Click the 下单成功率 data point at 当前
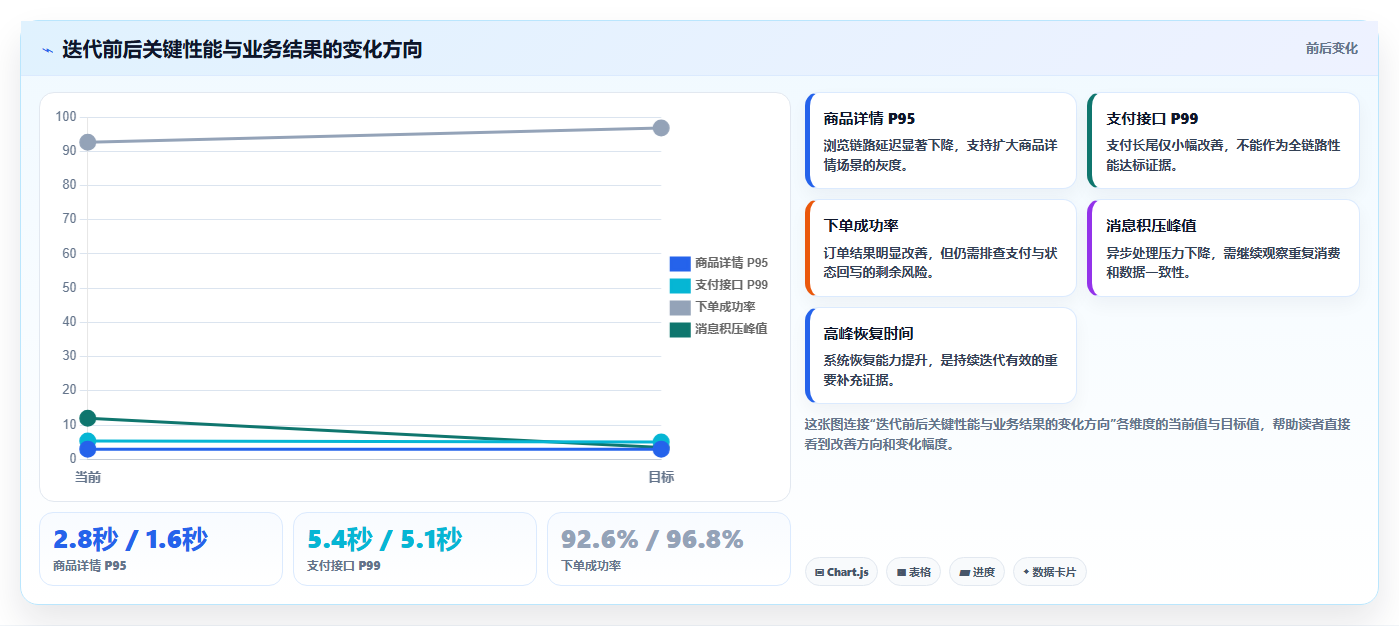1399x626 pixels. tap(88, 142)
